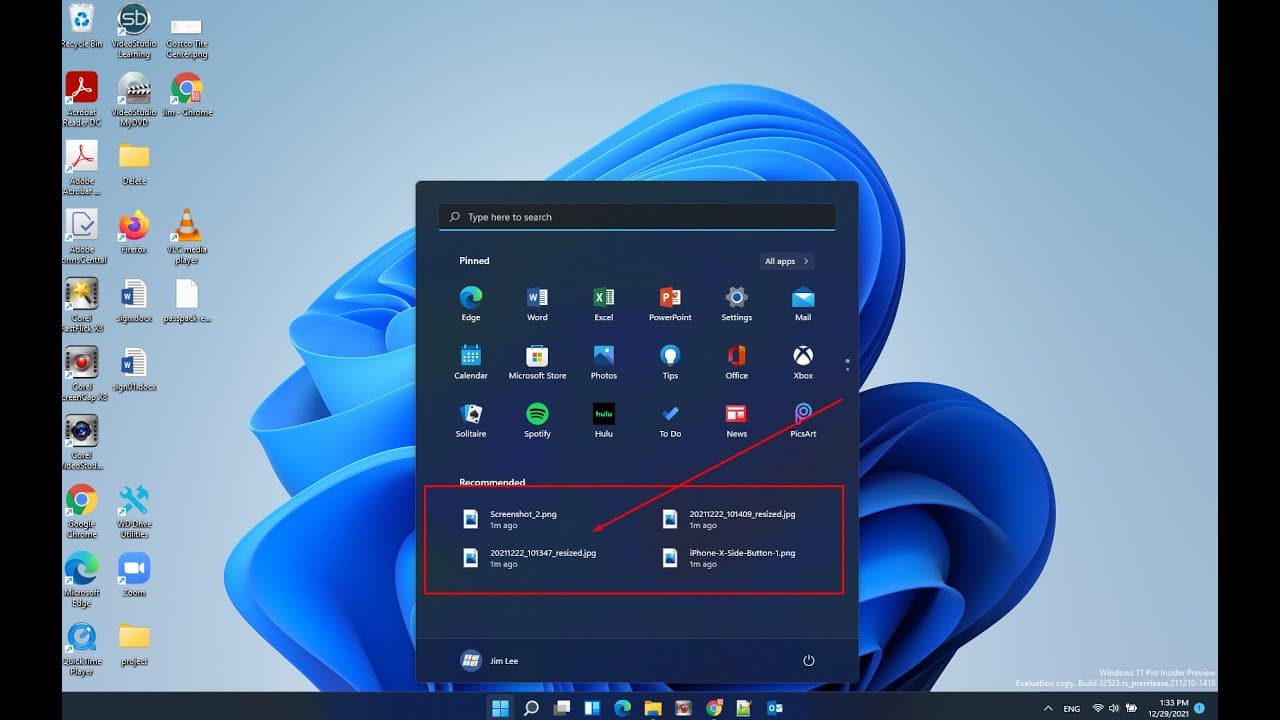Click the Start menu search box
The height and width of the screenshot is (720, 1280).
(x=637, y=217)
